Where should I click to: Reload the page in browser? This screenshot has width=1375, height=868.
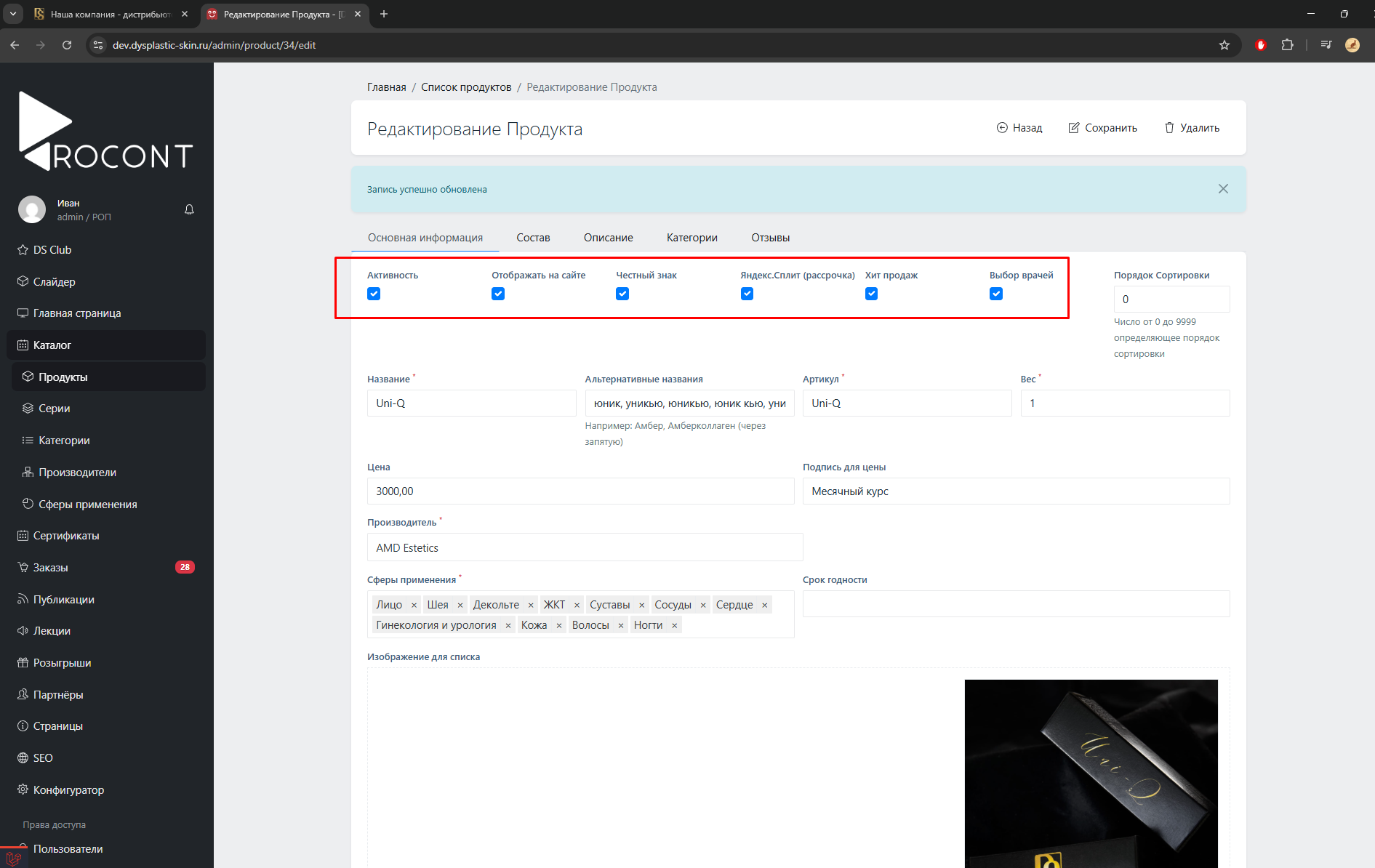(x=67, y=45)
